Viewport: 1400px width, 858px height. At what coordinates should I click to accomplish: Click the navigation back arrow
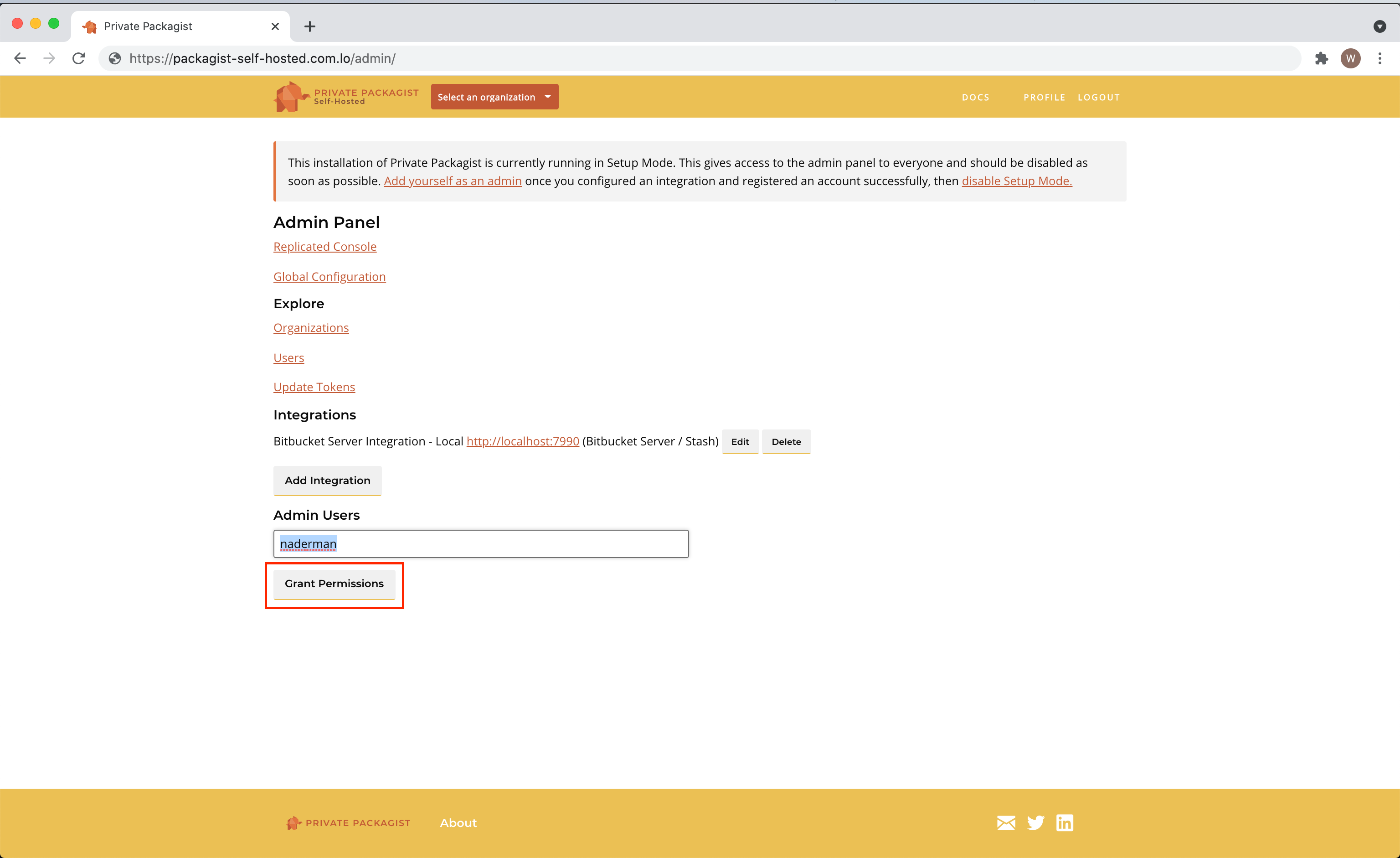[20, 58]
